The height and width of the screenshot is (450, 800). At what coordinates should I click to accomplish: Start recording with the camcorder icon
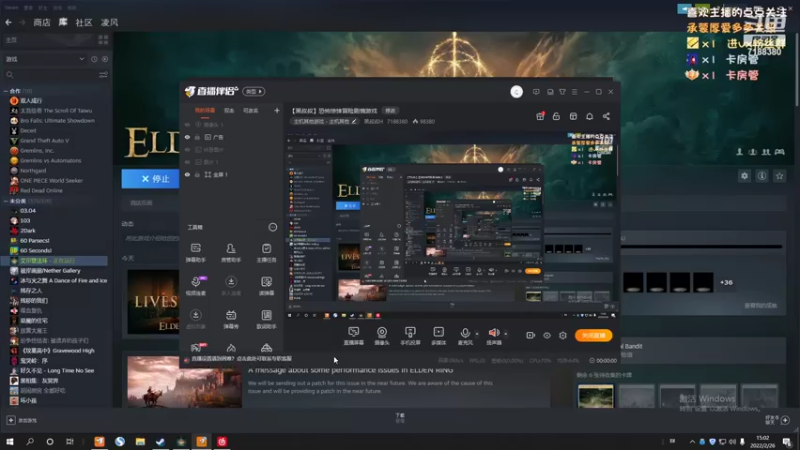[x=531, y=335]
